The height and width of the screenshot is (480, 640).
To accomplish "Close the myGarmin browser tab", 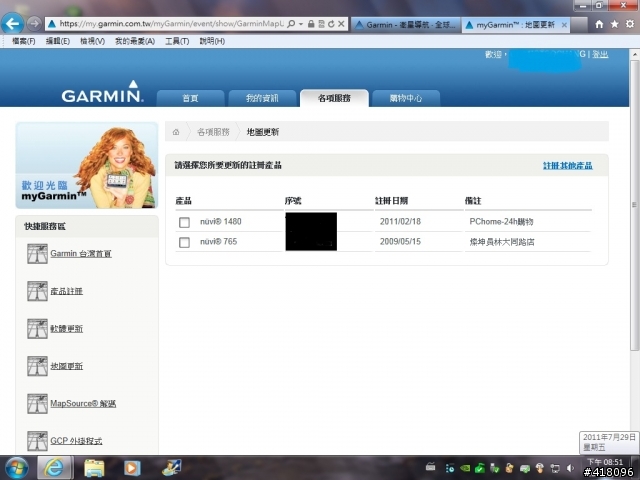I will click(564, 25).
